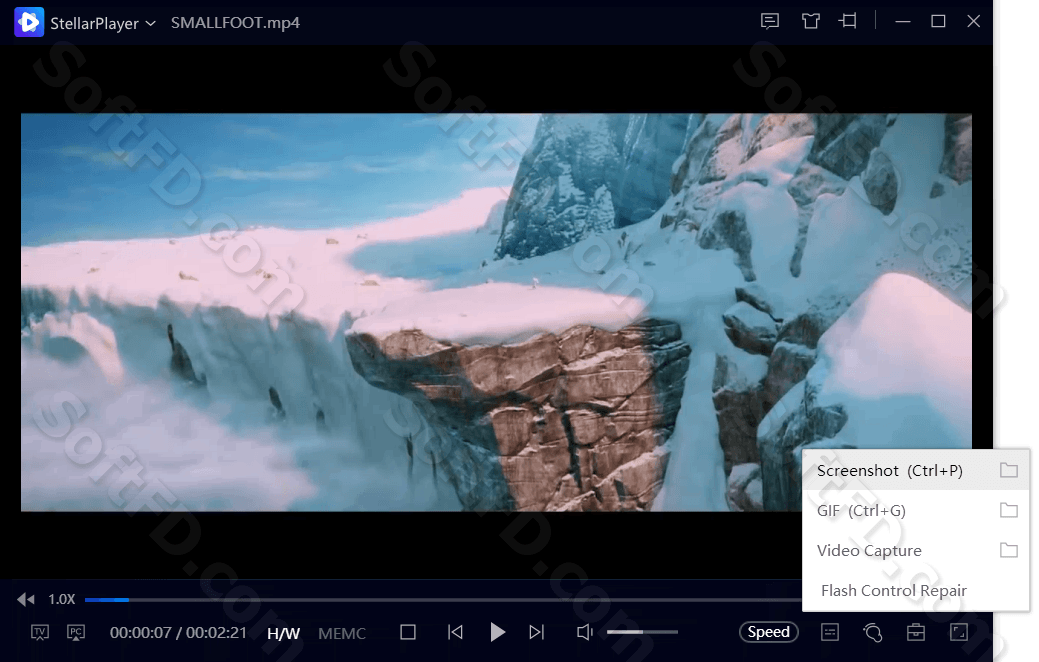This screenshot has width=1039, height=662.
Task: Click the PC cast icon
Action: tap(76, 633)
